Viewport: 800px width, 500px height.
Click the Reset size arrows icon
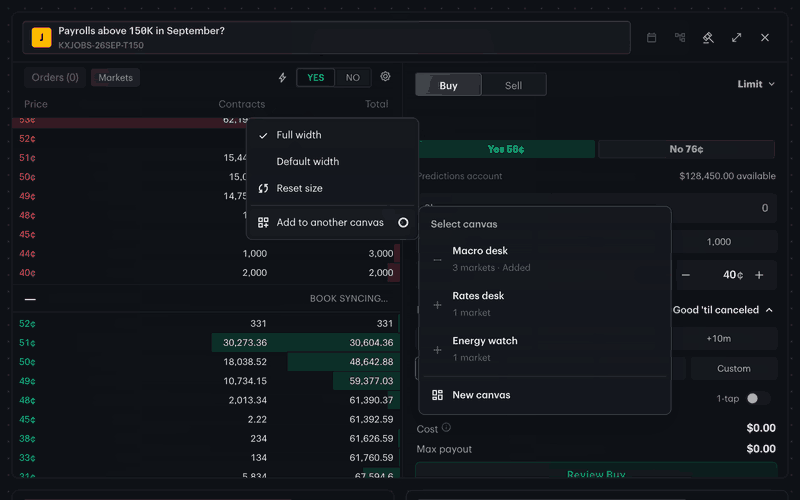click(263, 188)
